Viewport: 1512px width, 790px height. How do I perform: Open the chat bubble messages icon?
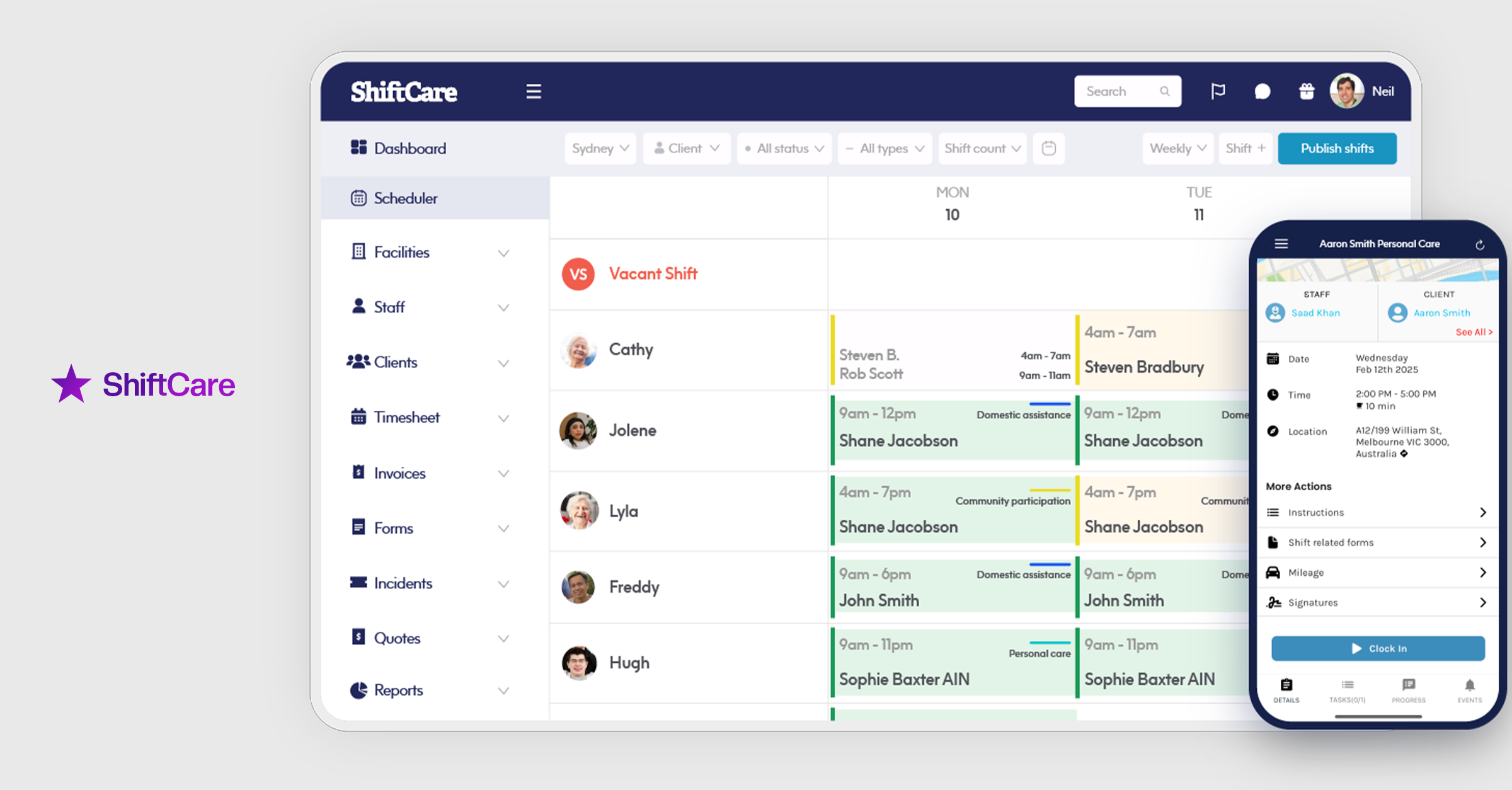(x=1262, y=92)
